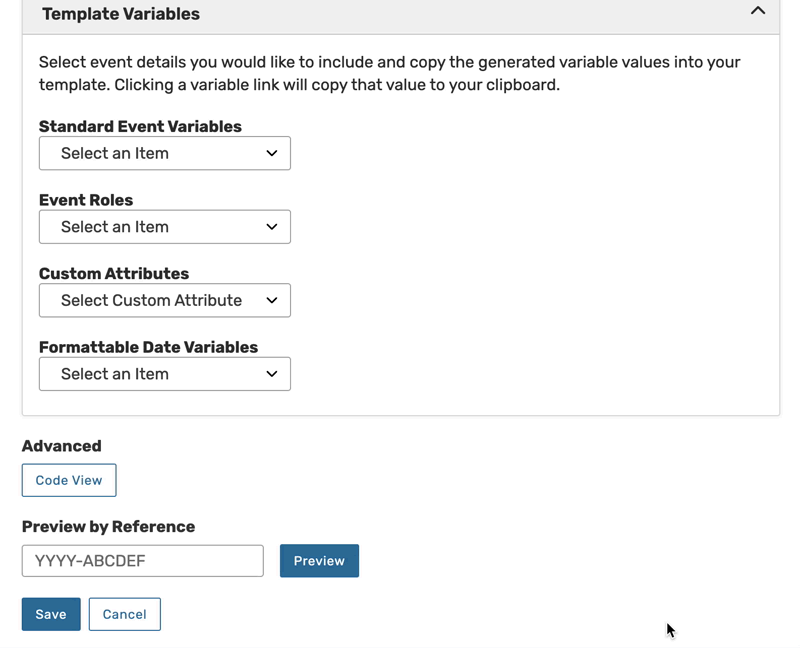
Task: Click the Custom Attributes label text
Action: [x=114, y=273]
